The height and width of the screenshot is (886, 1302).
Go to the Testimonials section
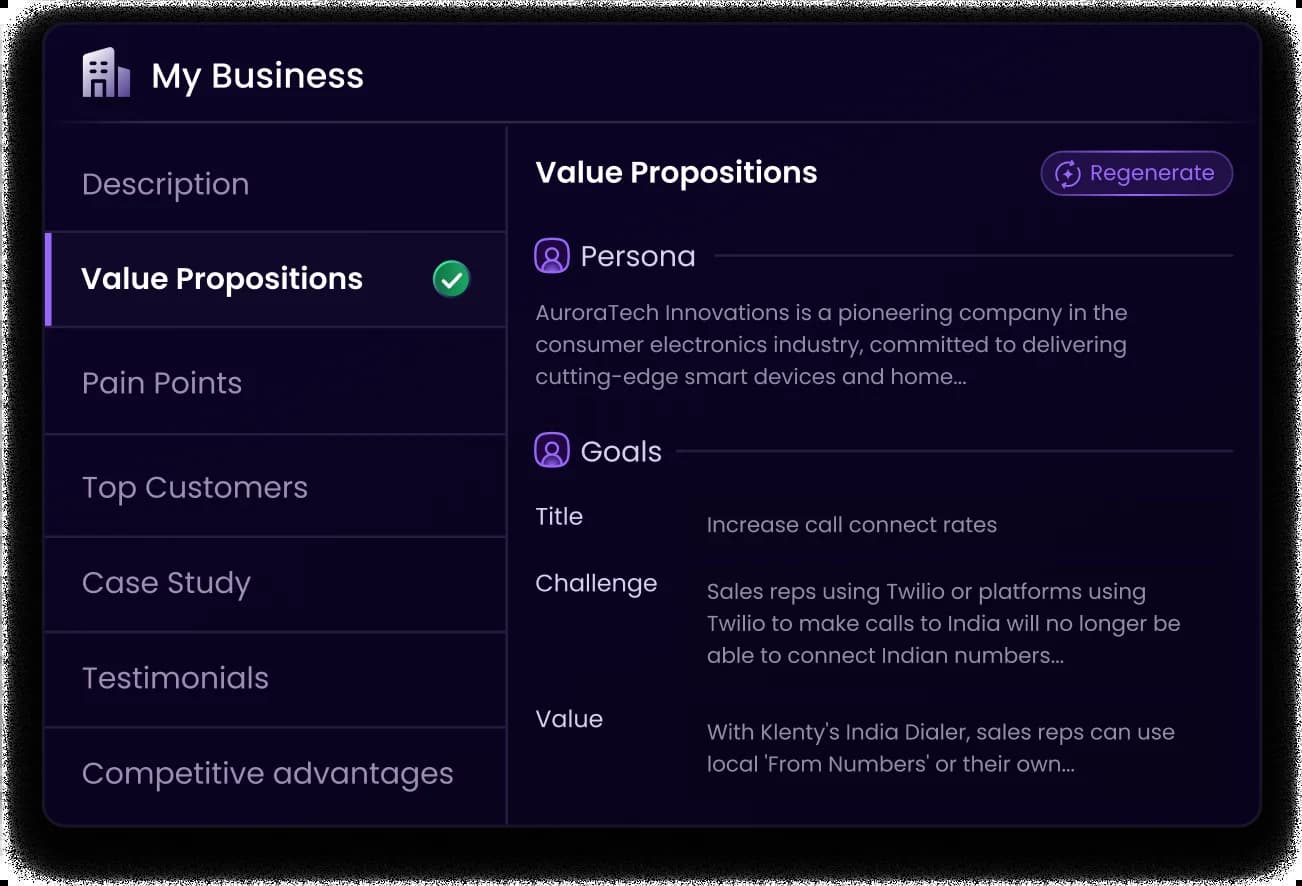276,678
